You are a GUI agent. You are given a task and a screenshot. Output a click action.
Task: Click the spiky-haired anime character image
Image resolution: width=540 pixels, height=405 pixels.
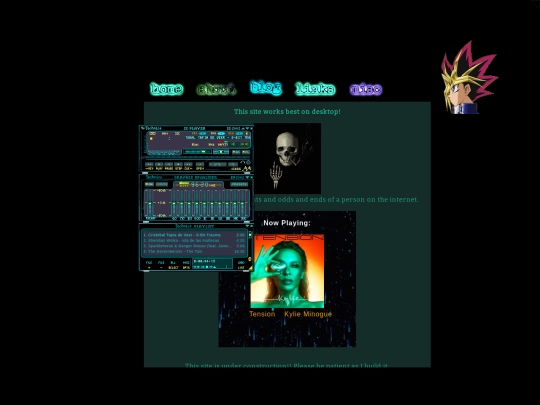pos(469,78)
